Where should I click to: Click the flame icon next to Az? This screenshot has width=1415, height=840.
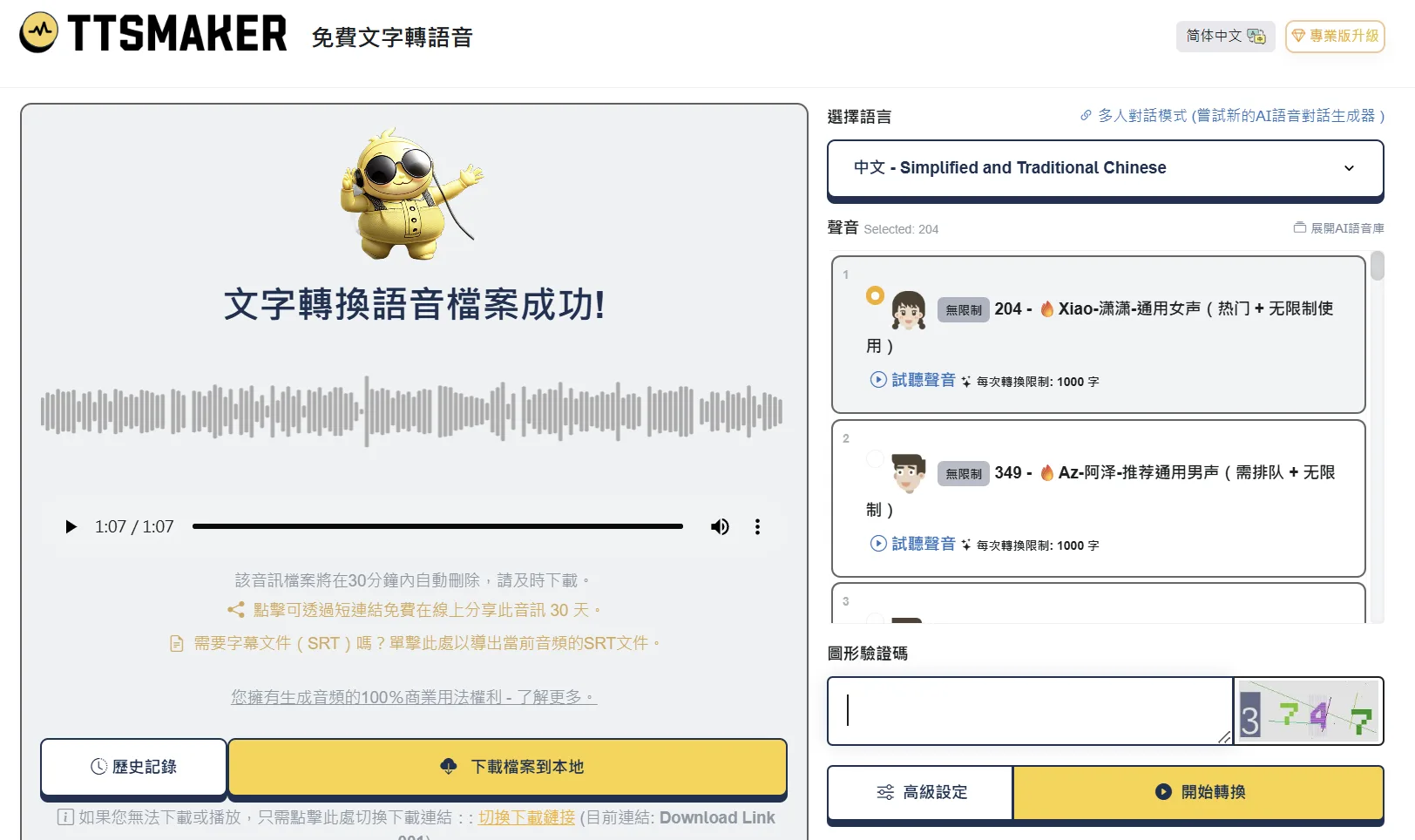(1047, 472)
